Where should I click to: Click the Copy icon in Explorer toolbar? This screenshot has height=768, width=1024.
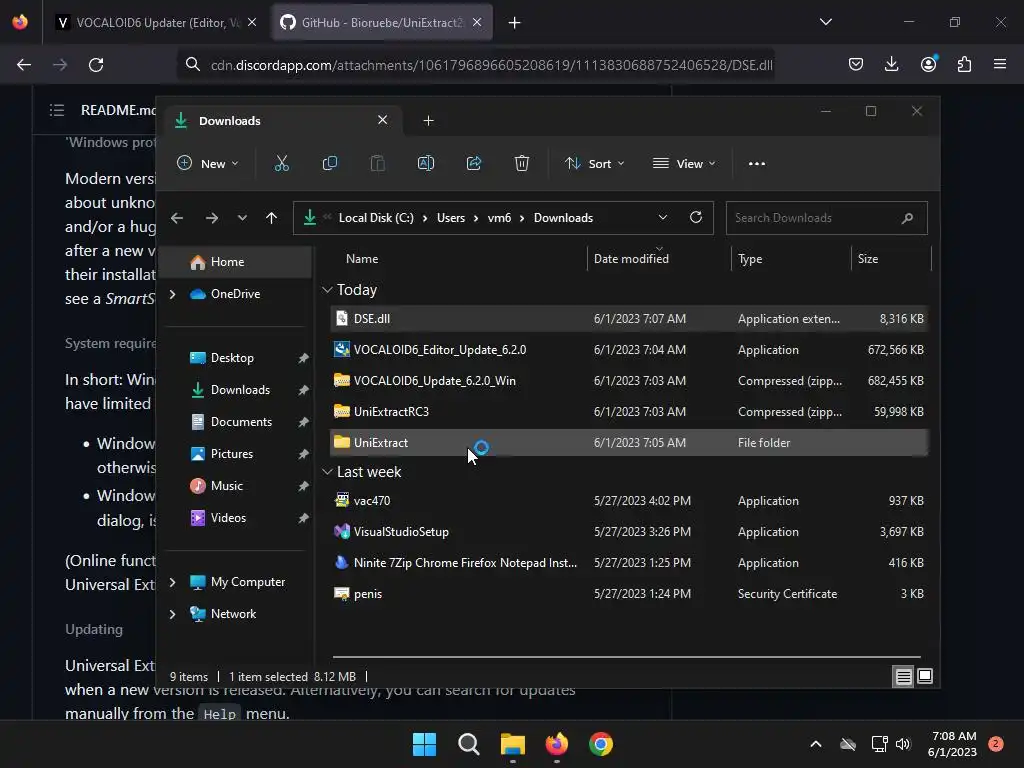coord(330,163)
